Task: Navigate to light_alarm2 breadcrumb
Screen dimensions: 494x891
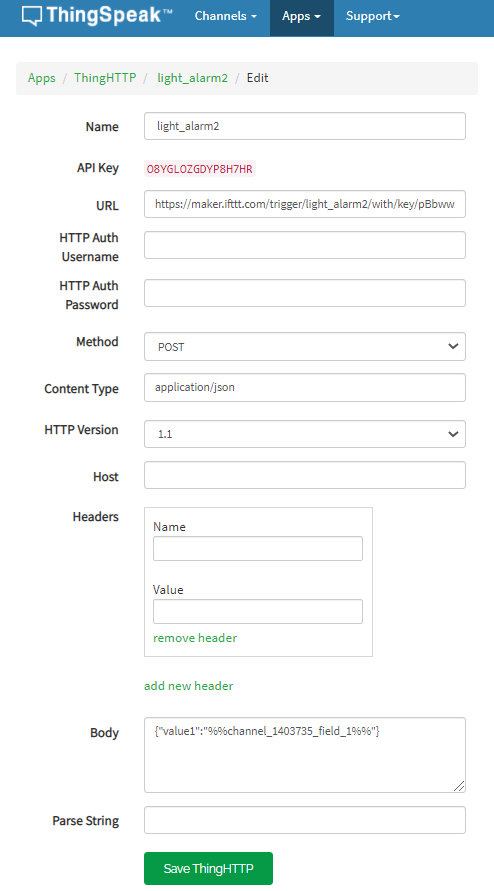Action: 192,78
